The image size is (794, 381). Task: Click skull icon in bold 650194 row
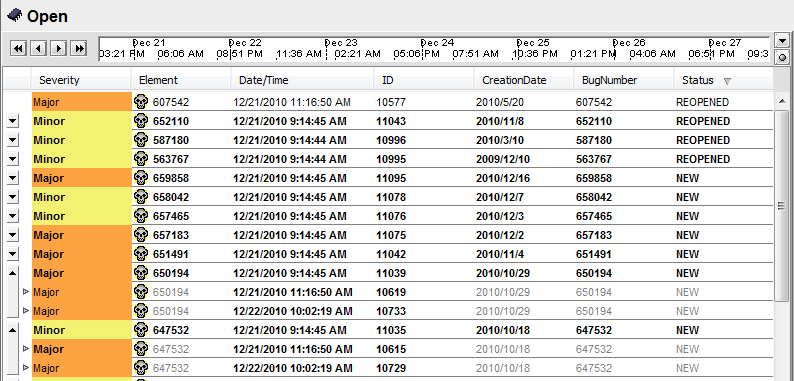(x=141, y=273)
